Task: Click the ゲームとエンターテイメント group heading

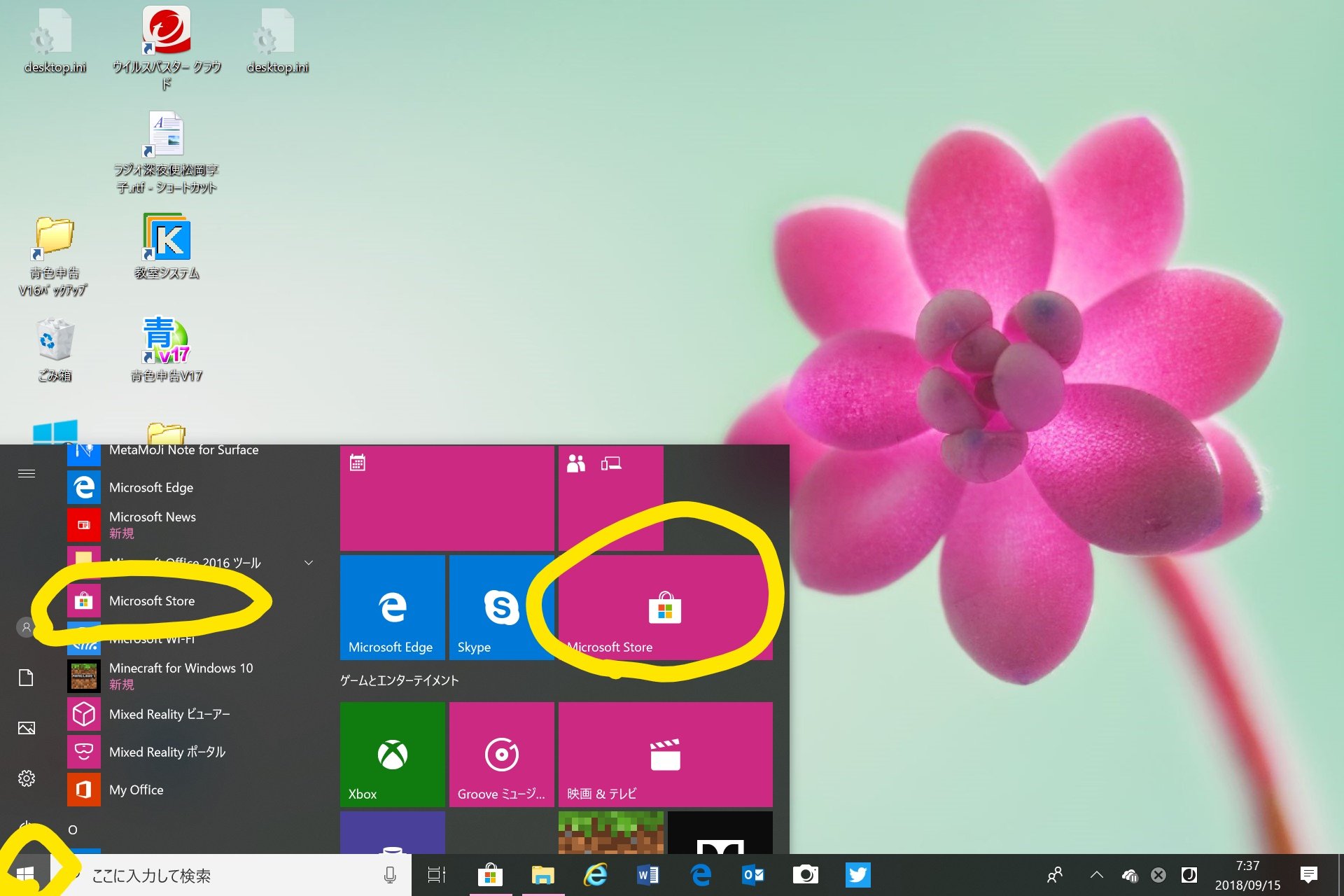Action: click(x=399, y=680)
